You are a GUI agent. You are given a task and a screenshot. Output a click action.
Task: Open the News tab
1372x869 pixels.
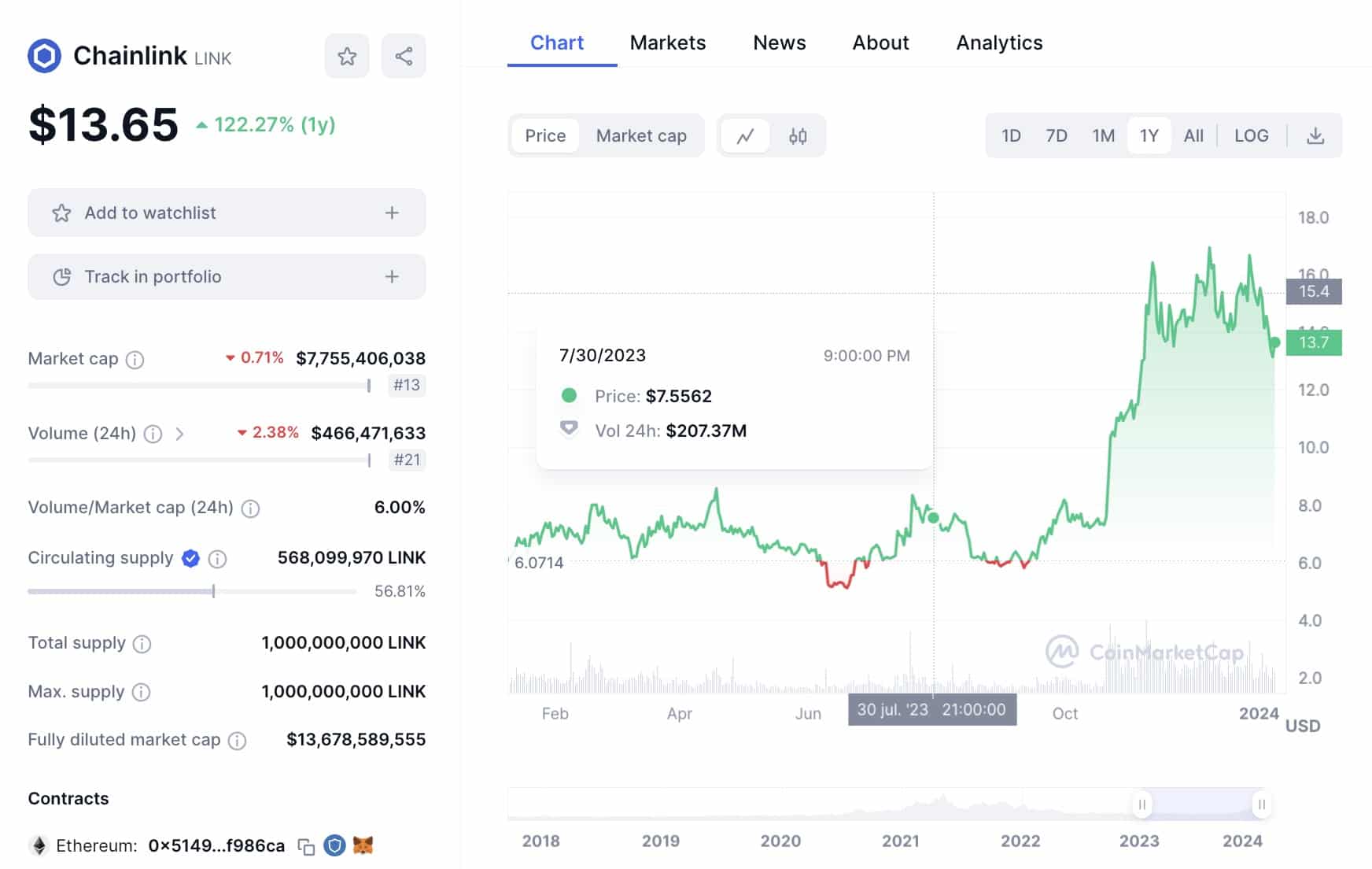[x=780, y=43]
